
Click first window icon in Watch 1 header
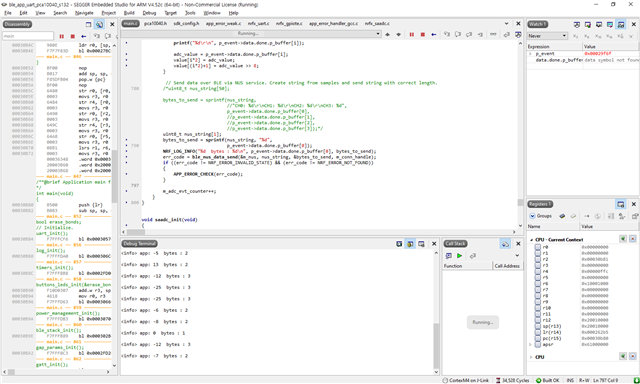pos(577,24)
